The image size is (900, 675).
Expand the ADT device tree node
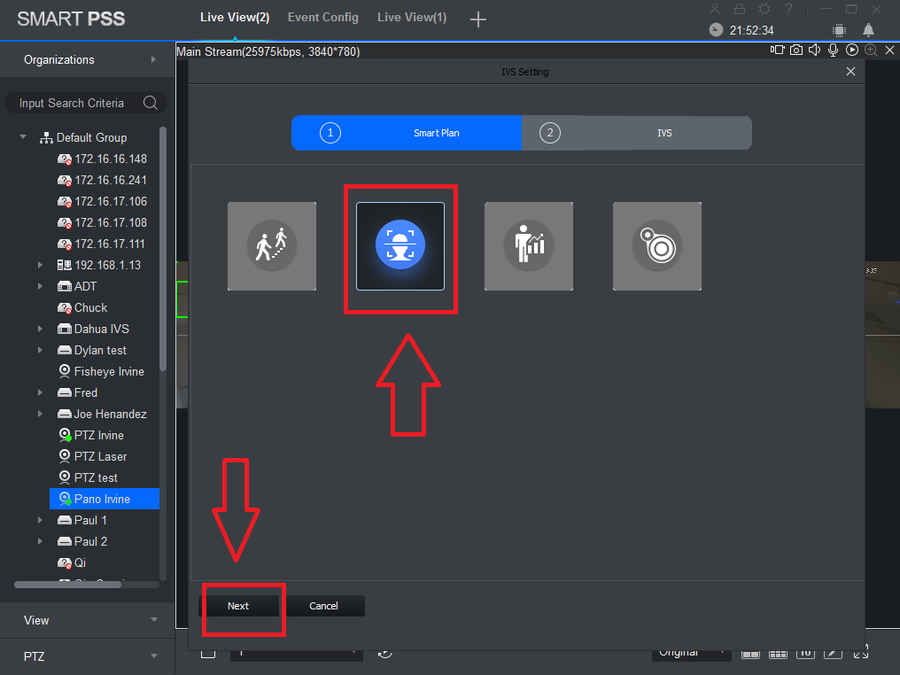[40, 286]
